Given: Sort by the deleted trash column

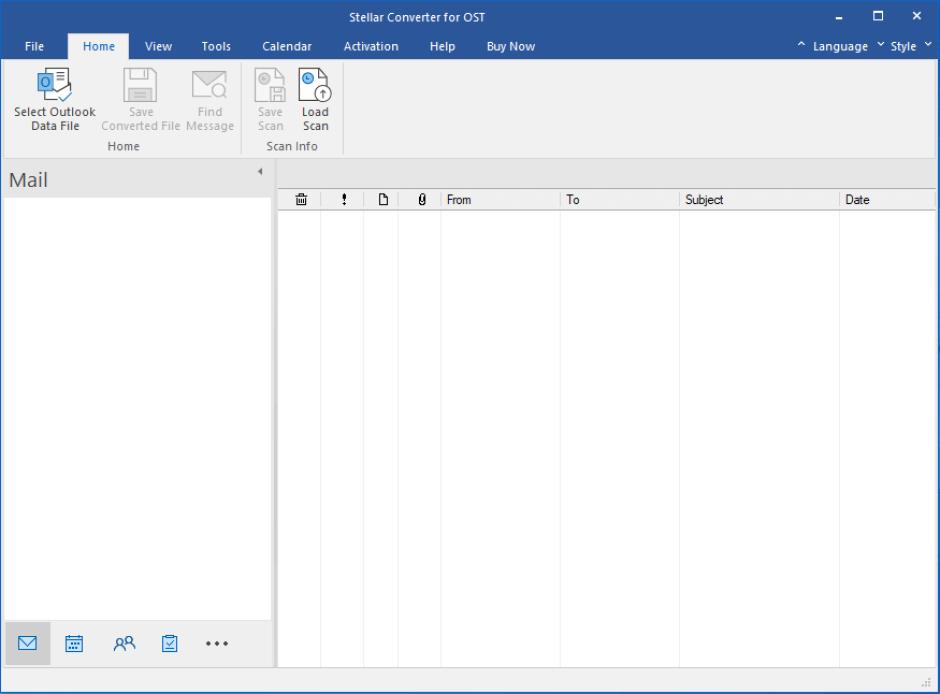Looking at the screenshot, I should point(301,200).
